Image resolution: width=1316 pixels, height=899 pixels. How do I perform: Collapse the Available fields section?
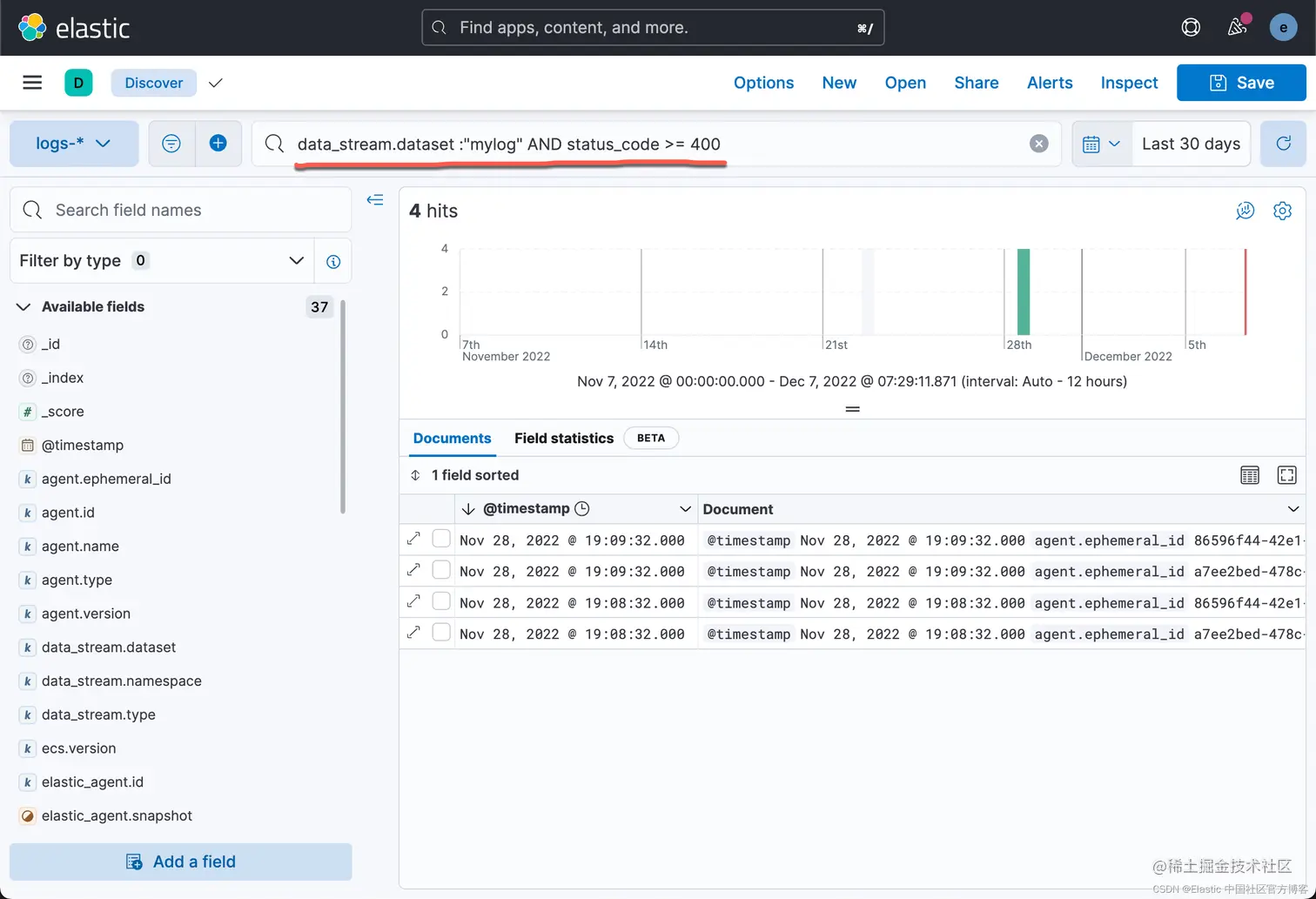(23, 307)
